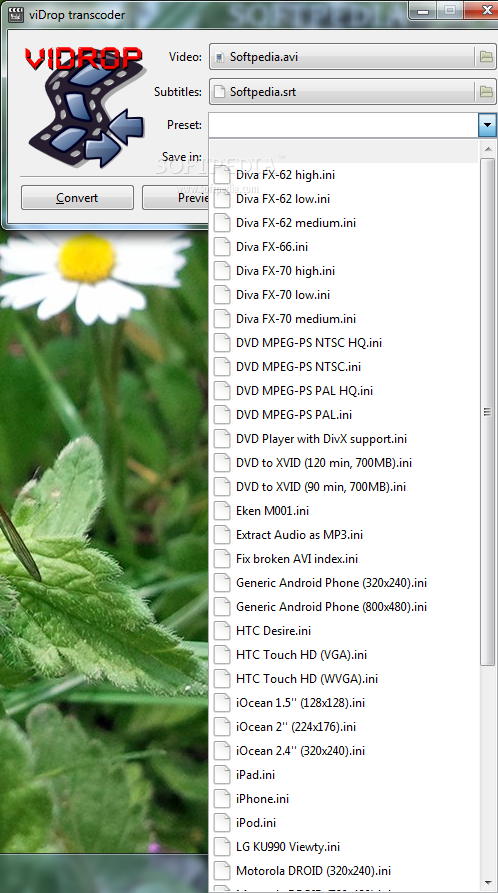Click file icon beside iOcean 2'' (224x176).ini

[x=222, y=727]
